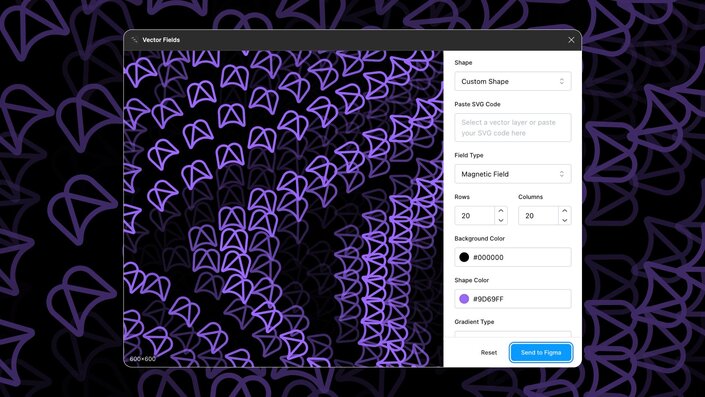Click the Columns value field

(x=539, y=216)
